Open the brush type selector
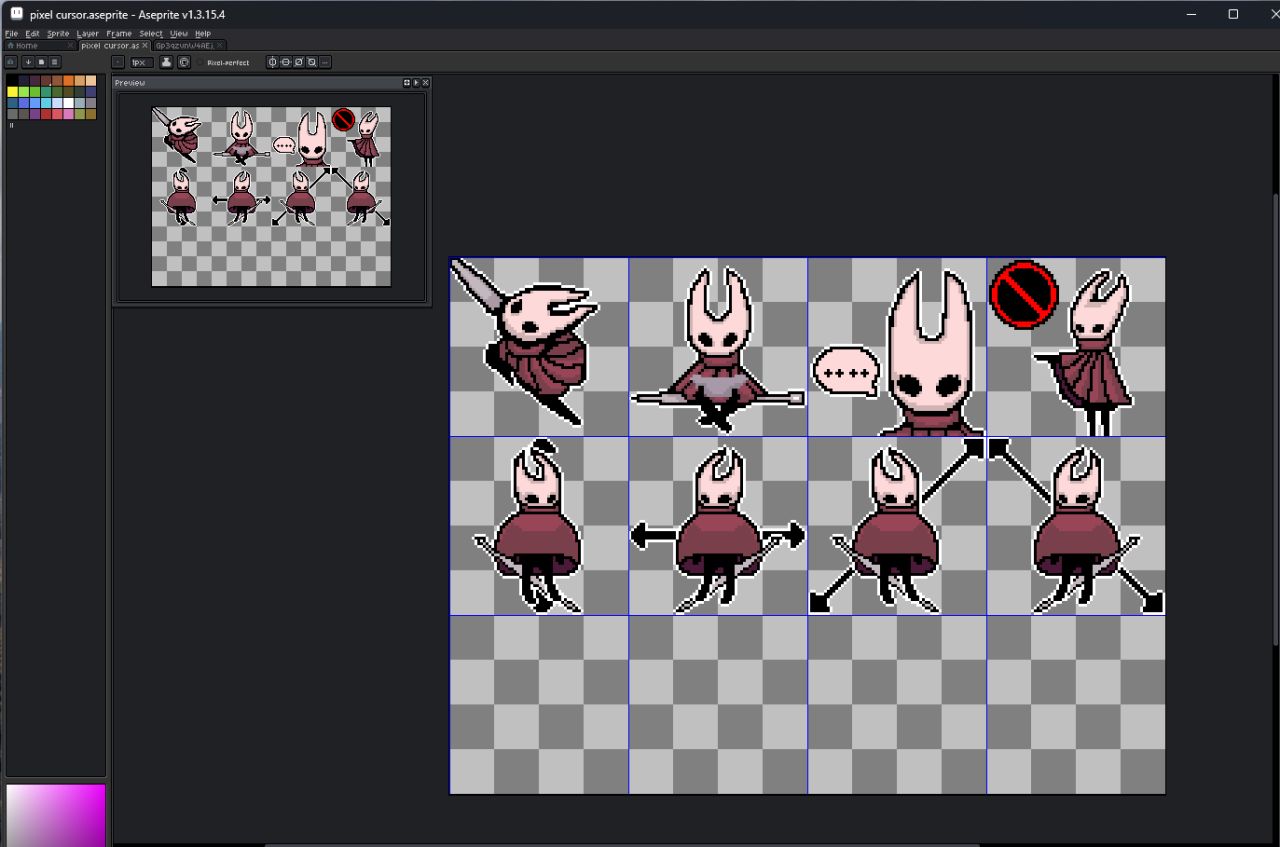The height and width of the screenshot is (847, 1280). pyautogui.click(x=118, y=62)
